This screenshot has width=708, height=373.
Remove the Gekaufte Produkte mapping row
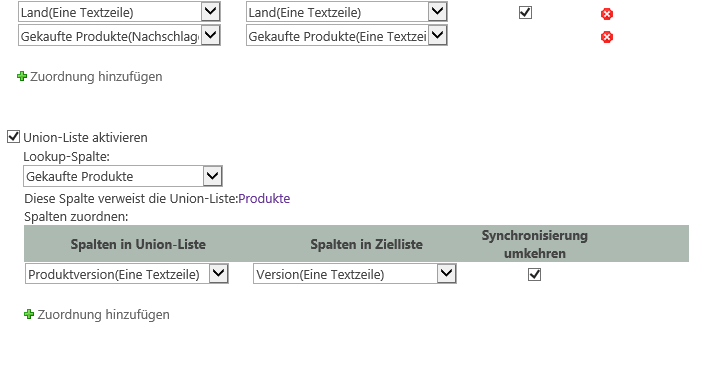(x=607, y=37)
